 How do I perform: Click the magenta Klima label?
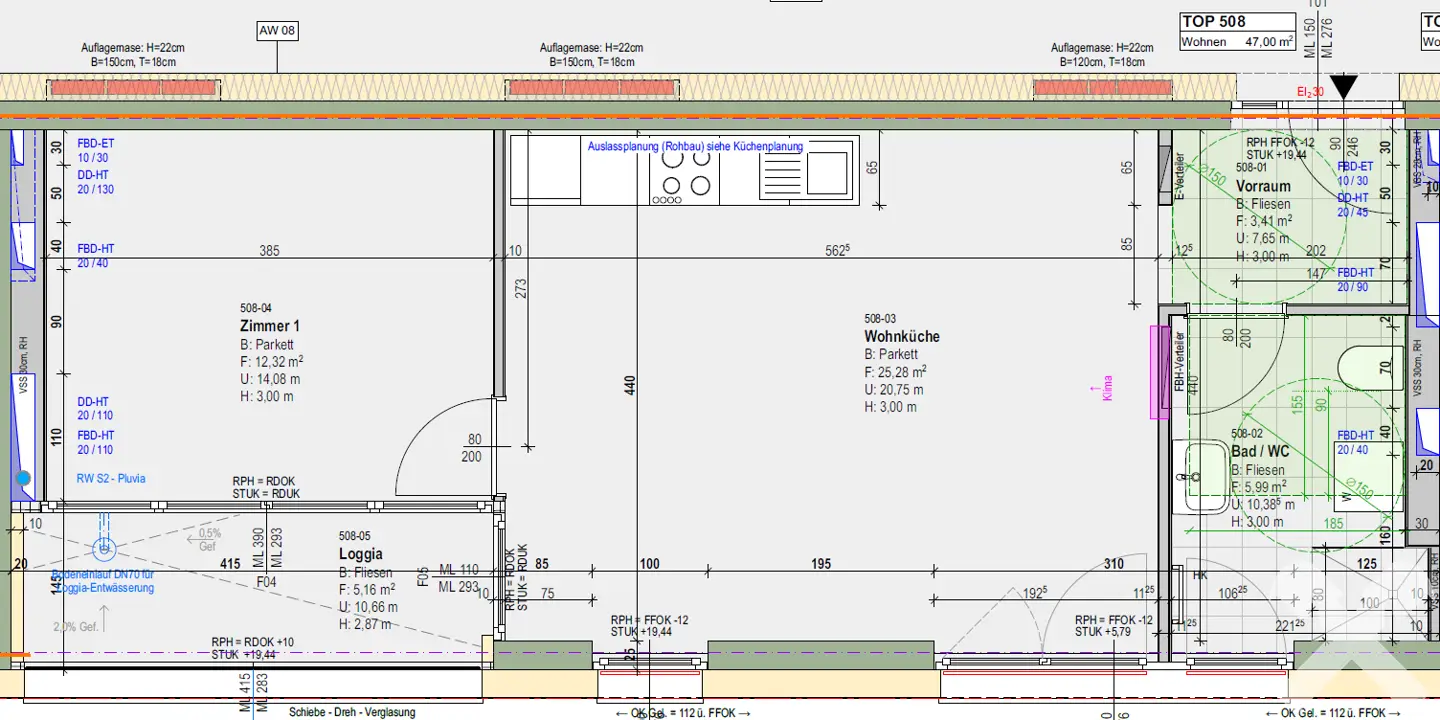[x=1107, y=388]
